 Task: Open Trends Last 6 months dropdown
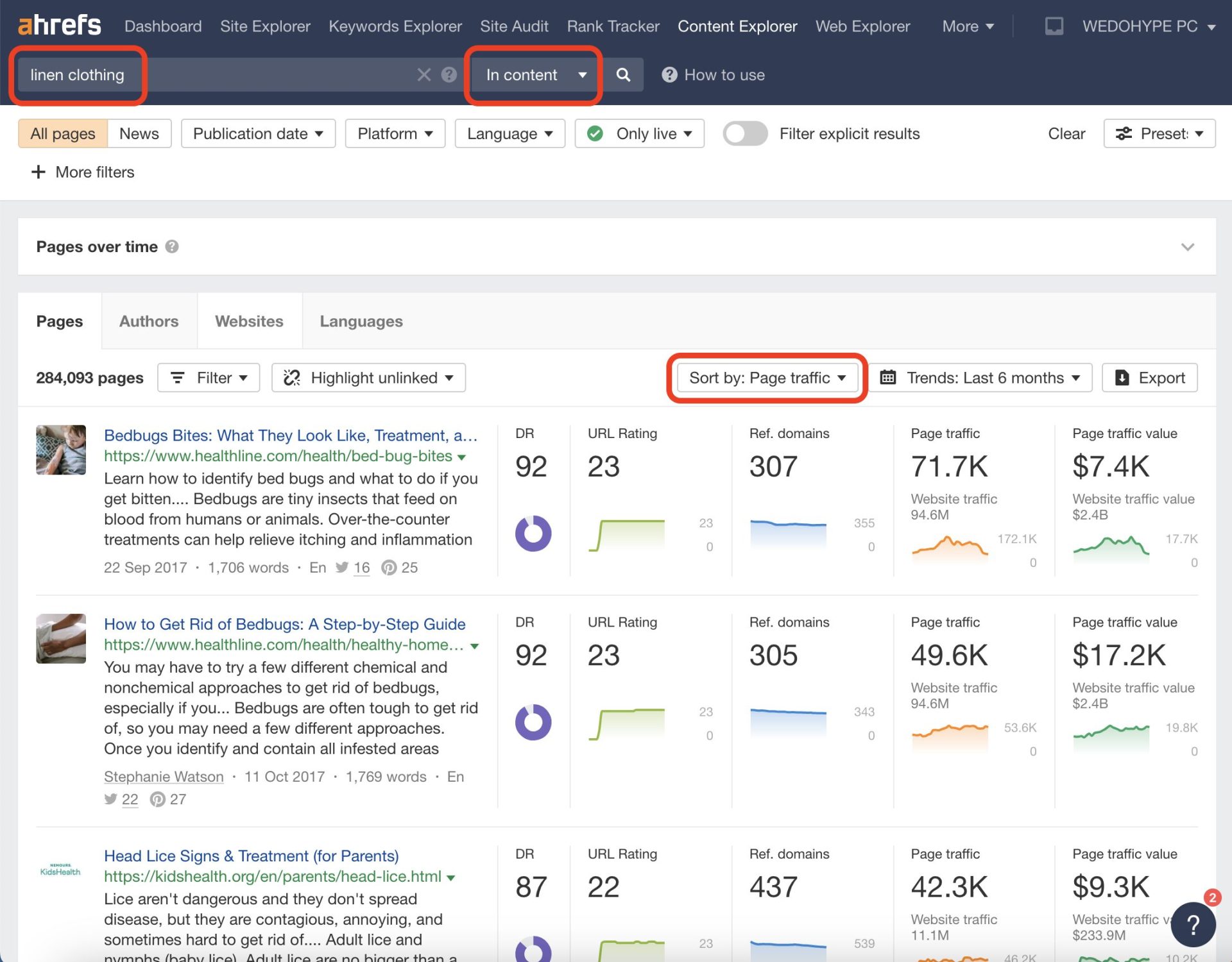click(980, 378)
